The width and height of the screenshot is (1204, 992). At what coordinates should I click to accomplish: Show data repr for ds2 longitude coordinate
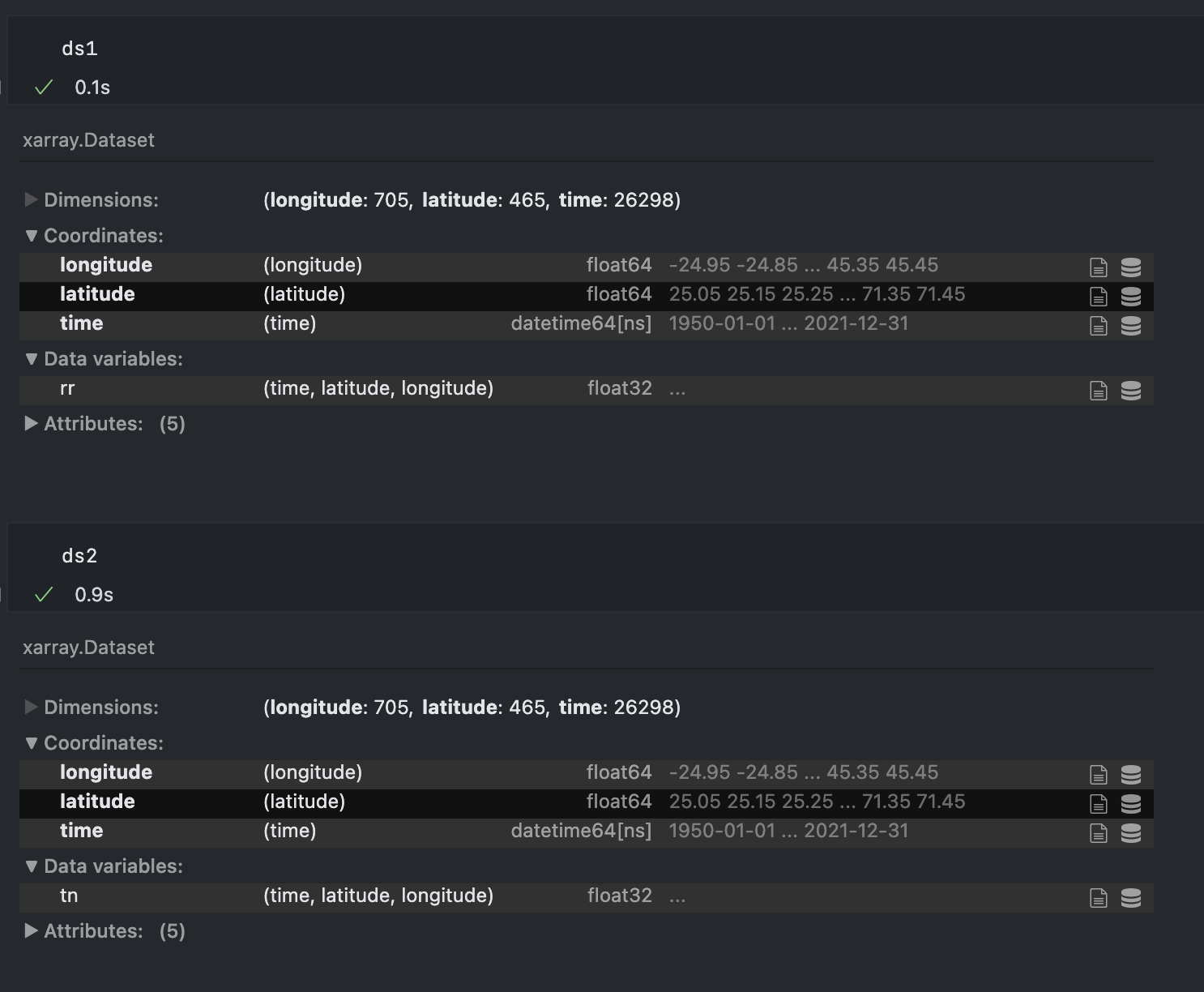pyautogui.click(x=1131, y=774)
